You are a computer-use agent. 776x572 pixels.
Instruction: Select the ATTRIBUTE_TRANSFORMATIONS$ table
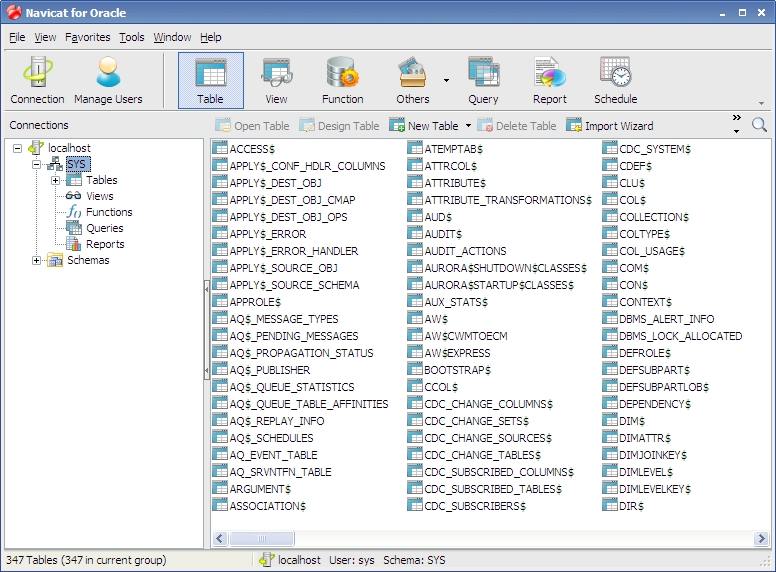(508, 200)
